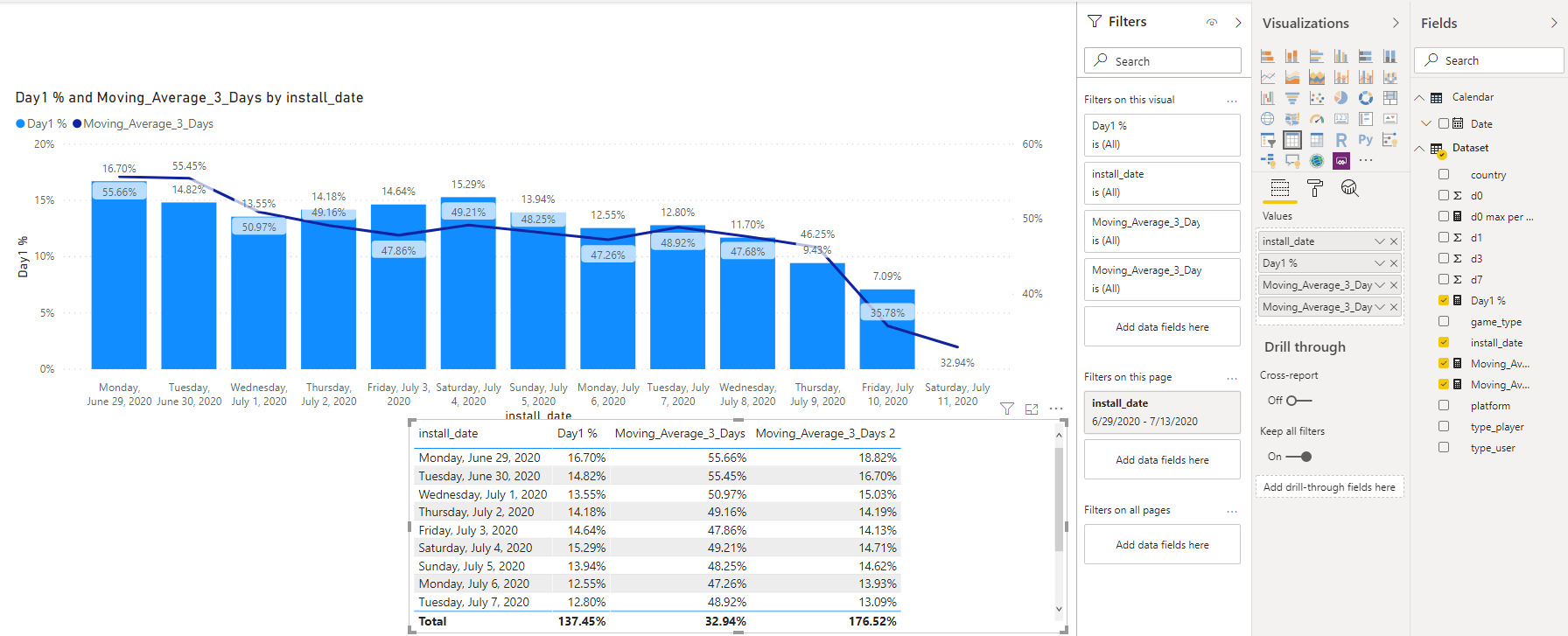
Task: Open the install_date value dropdown arrow
Action: [x=1380, y=241]
